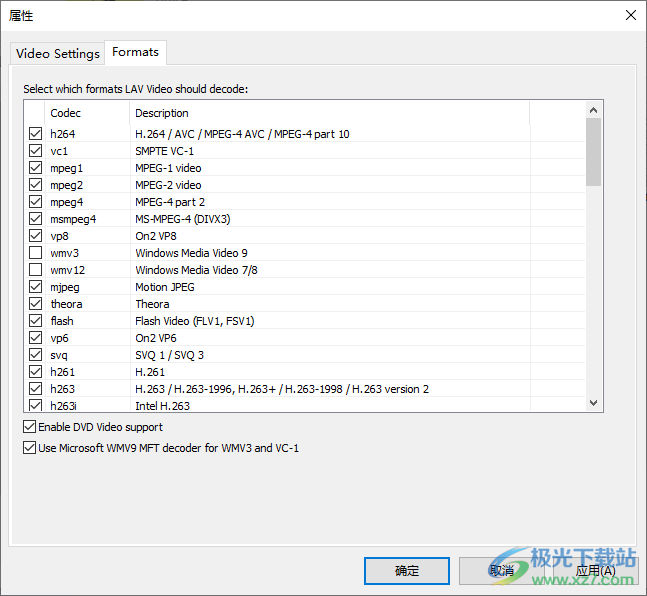
Task: Toggle the vp6 codec checkbox
Action: pos(35,338)
